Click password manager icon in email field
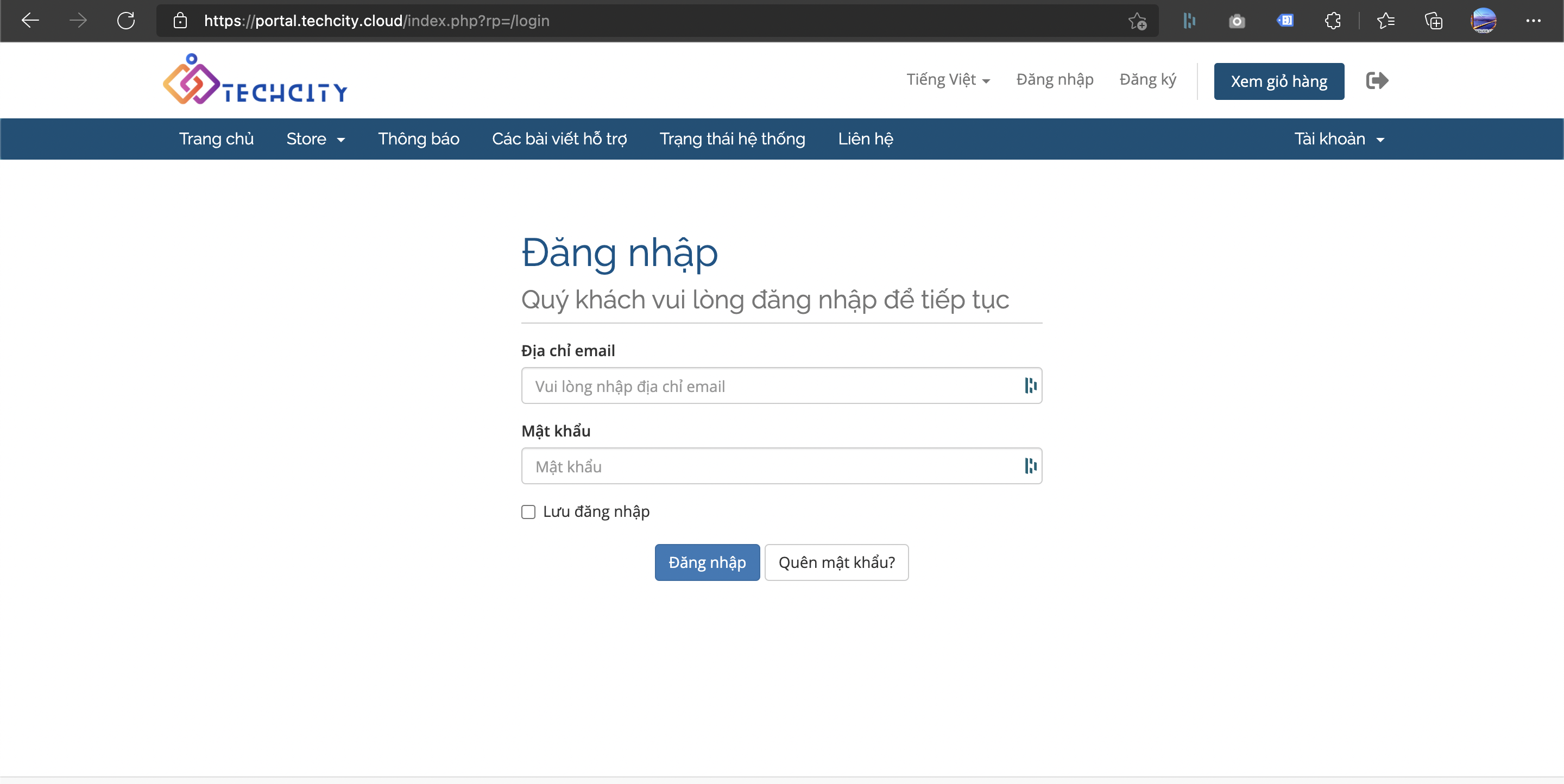This screenshot has width=1564, height=784. [1030, 385]
